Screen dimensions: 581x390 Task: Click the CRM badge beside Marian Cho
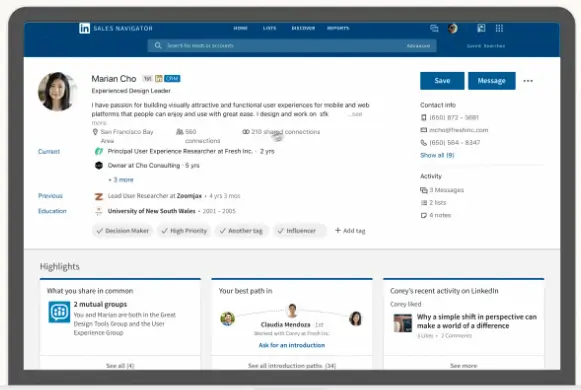[172, 79]
